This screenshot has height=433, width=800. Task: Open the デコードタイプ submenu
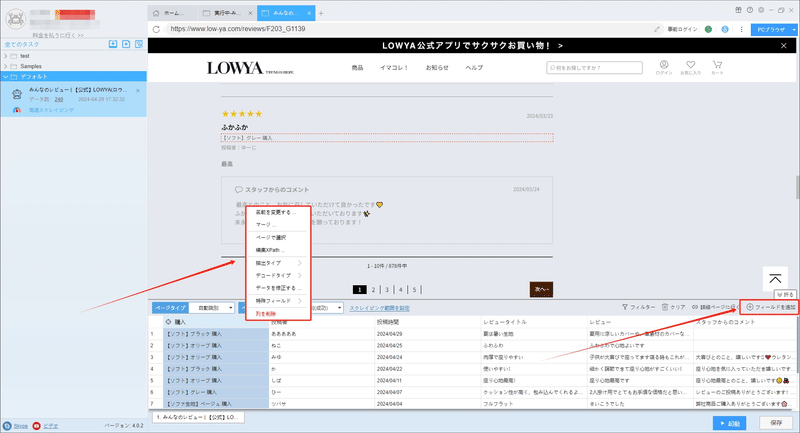tap(278, 275)
